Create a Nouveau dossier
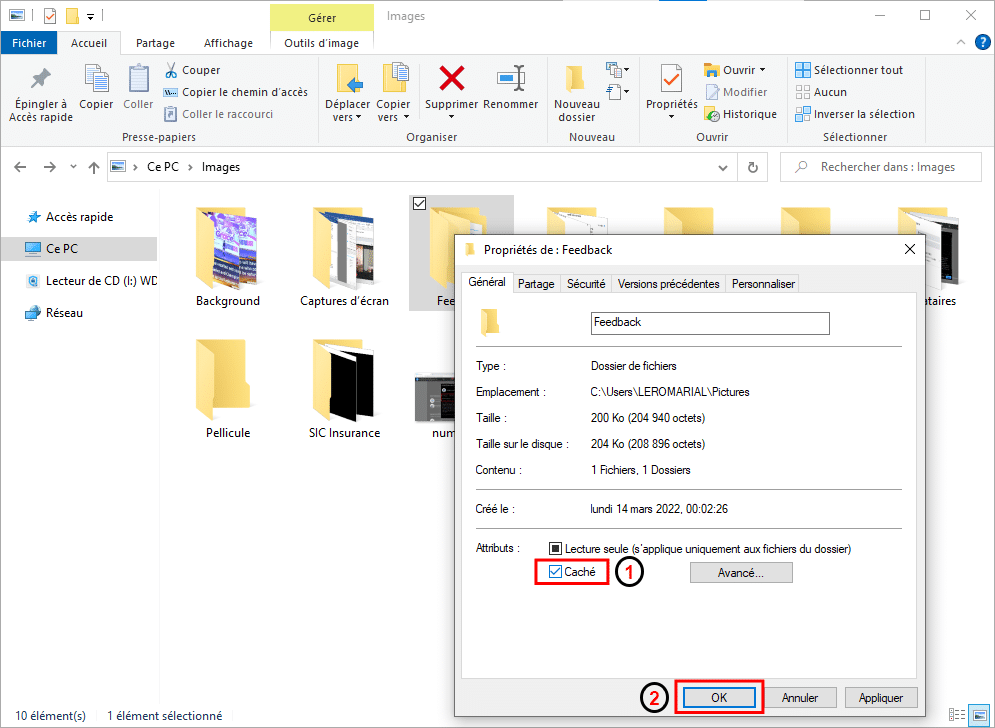Image resolution: width=995 pixels, height=728 pixels. click(576, 93)
